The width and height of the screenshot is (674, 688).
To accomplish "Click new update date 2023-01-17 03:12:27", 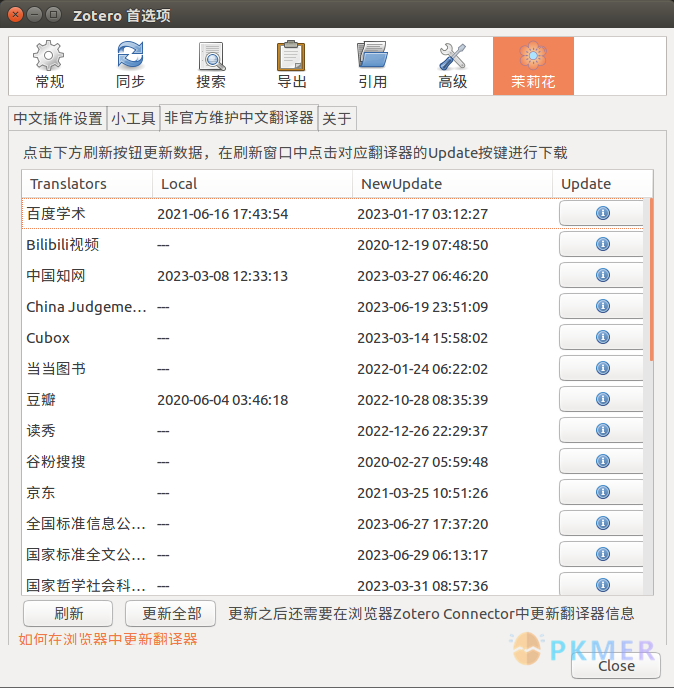I will tap(423, 214).
